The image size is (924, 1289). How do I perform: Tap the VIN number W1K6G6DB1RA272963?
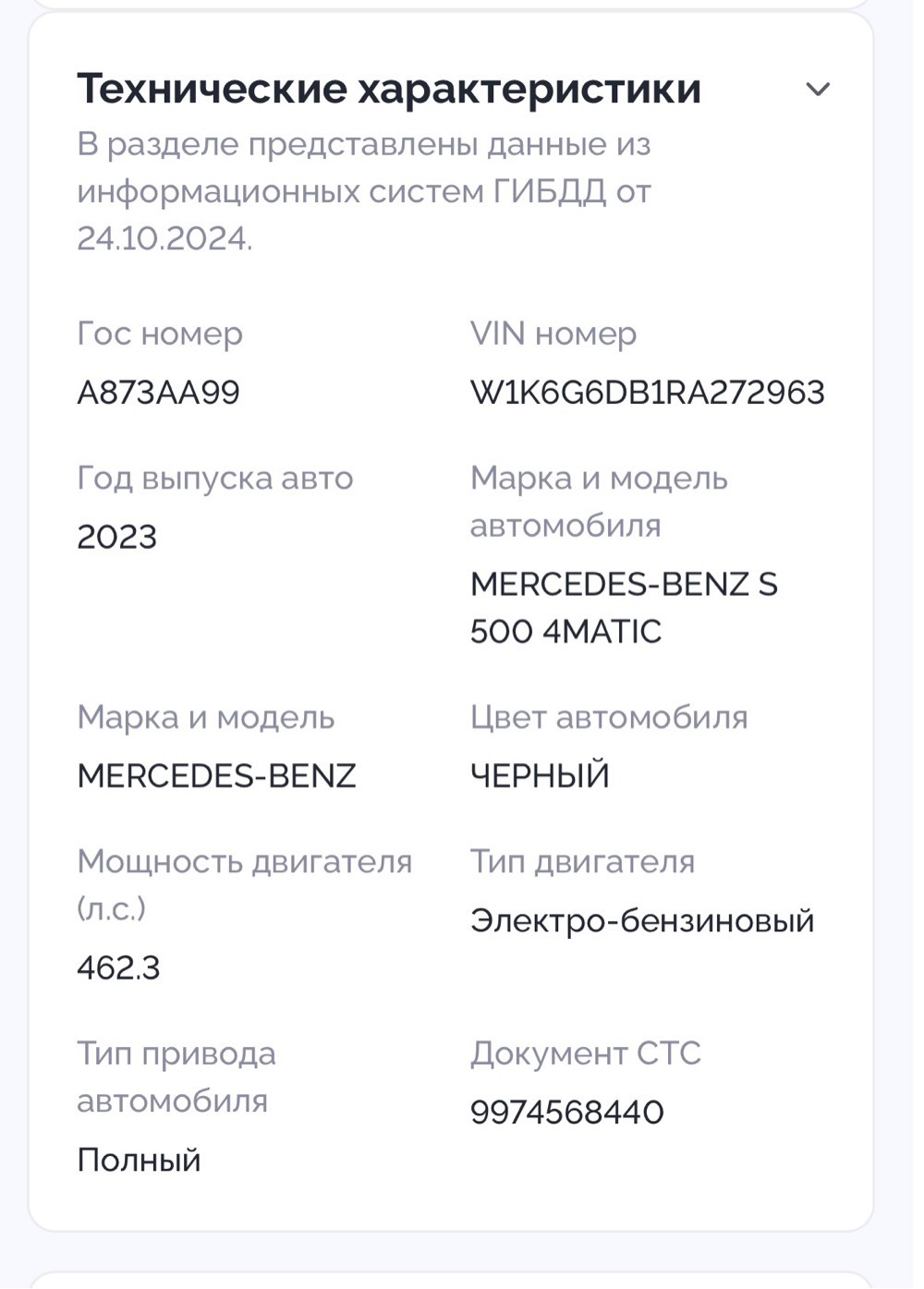[647, 393]
